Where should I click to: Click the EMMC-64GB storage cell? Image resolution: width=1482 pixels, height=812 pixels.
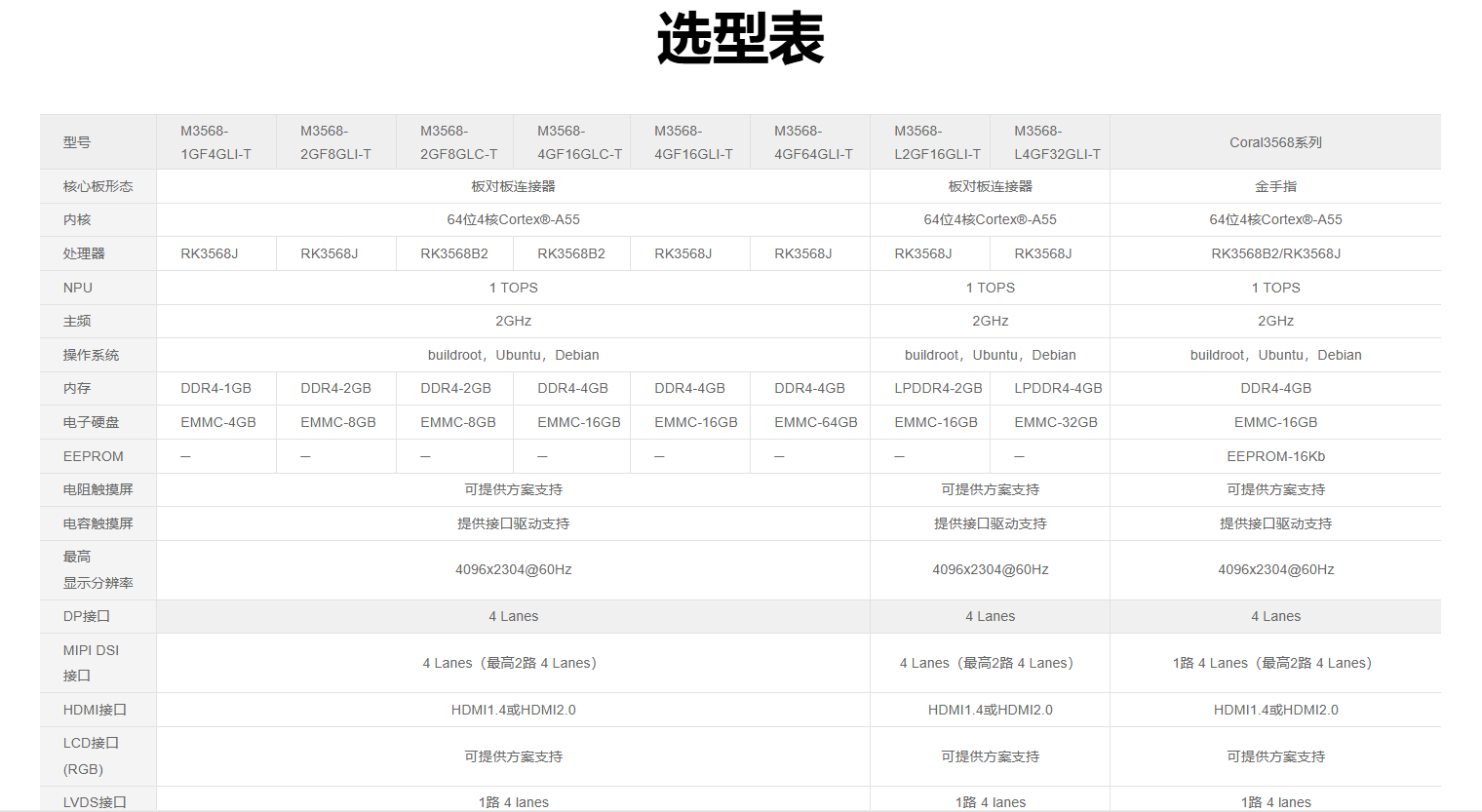pyautogui.click(x=815, y=422)
